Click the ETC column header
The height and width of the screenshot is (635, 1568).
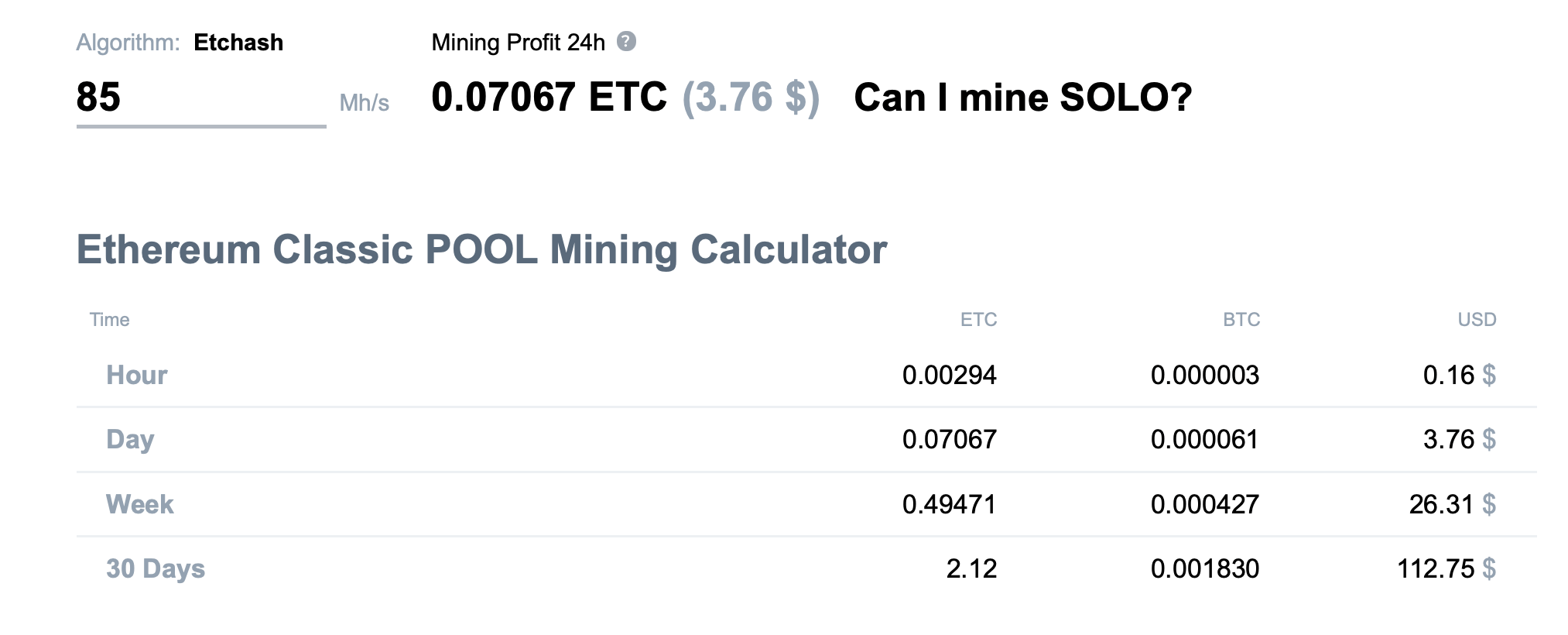(978, 320)
